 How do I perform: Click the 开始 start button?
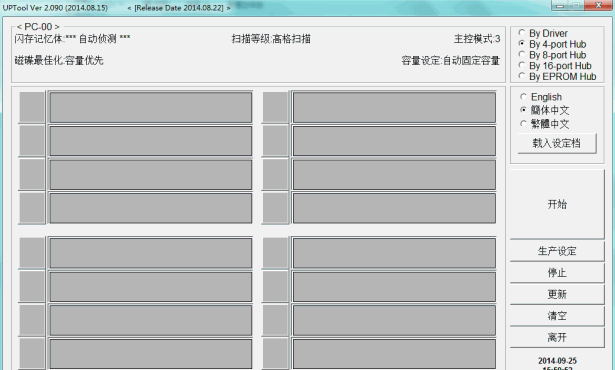pos(557,204)
